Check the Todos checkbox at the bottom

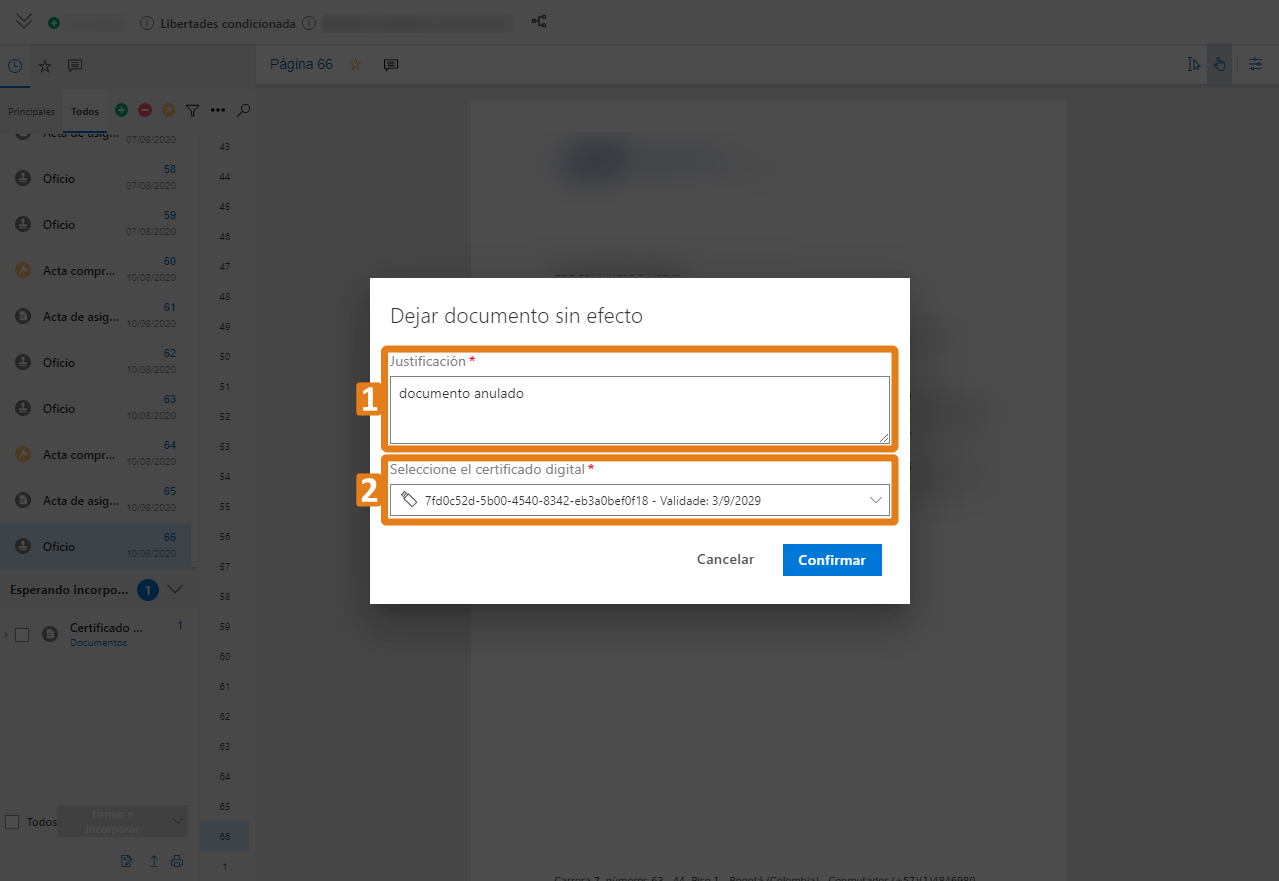coord(12,822)
